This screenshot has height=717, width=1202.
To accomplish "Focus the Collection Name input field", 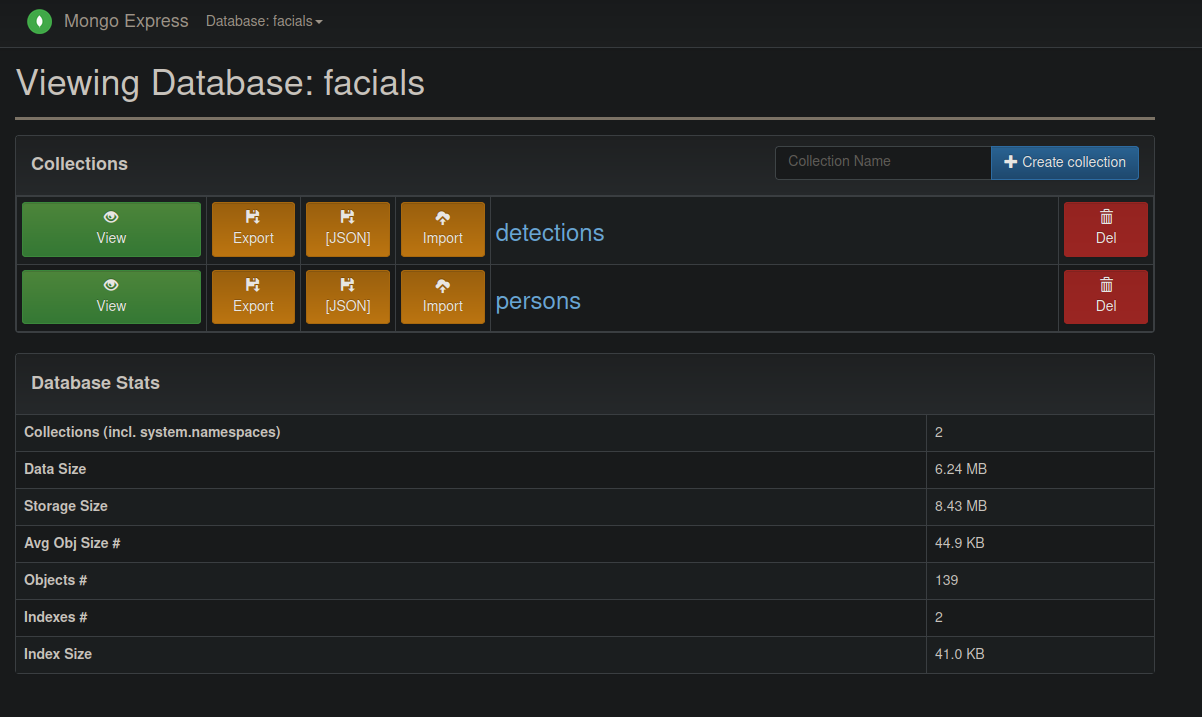I will click(x=883, y=162).
